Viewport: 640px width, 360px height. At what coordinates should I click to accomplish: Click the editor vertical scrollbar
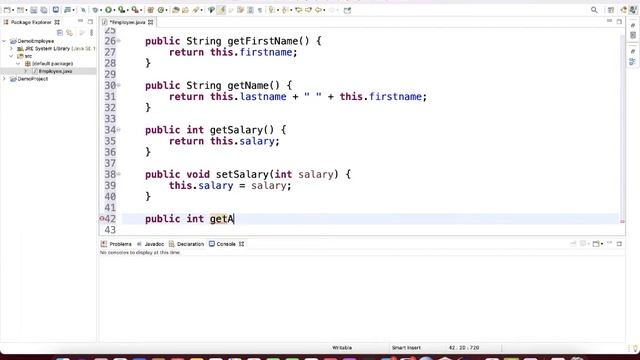(x=622, y=127)
